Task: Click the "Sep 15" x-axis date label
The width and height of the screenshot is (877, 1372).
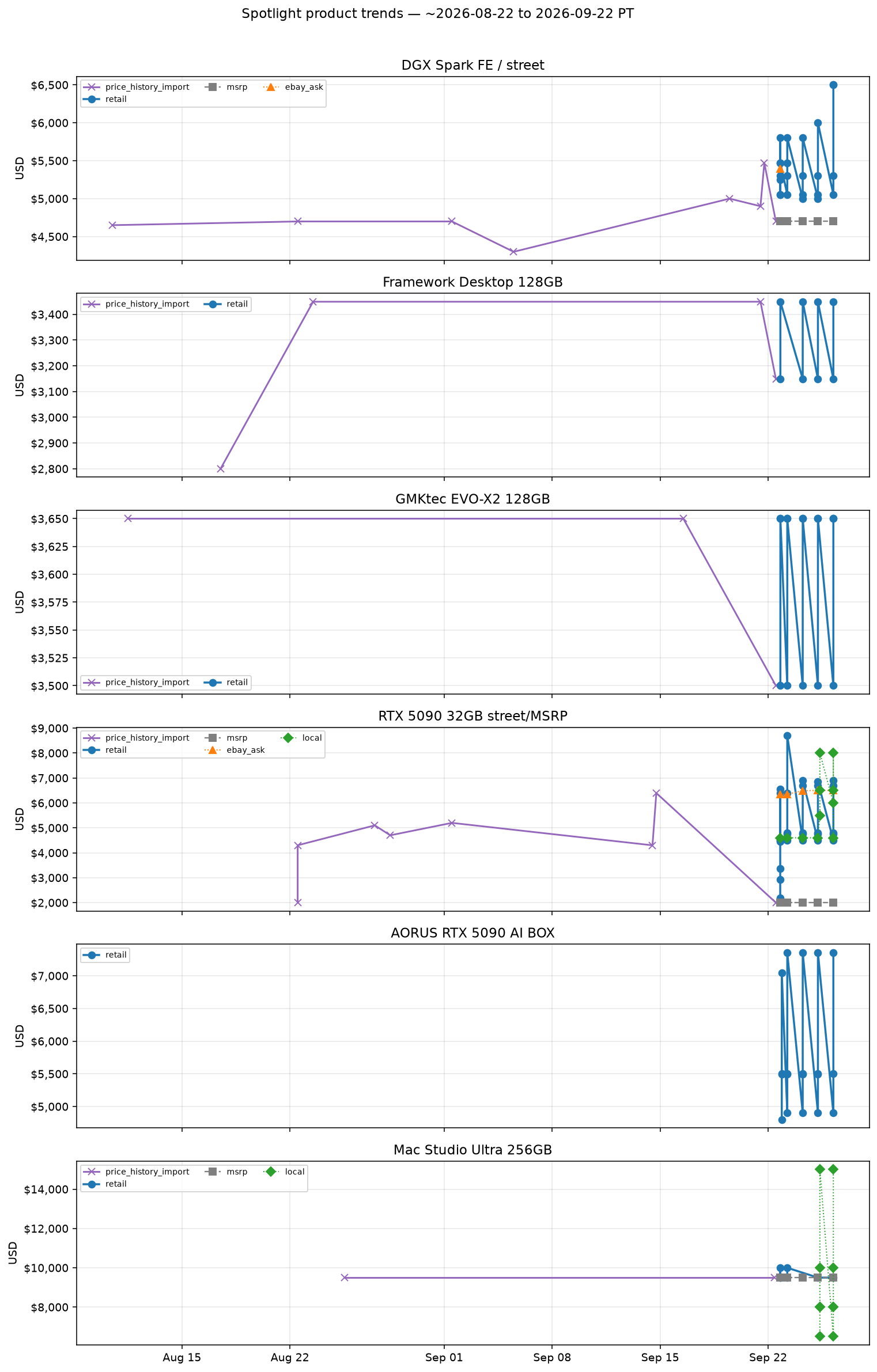Action: click(x=660, y=1358)
